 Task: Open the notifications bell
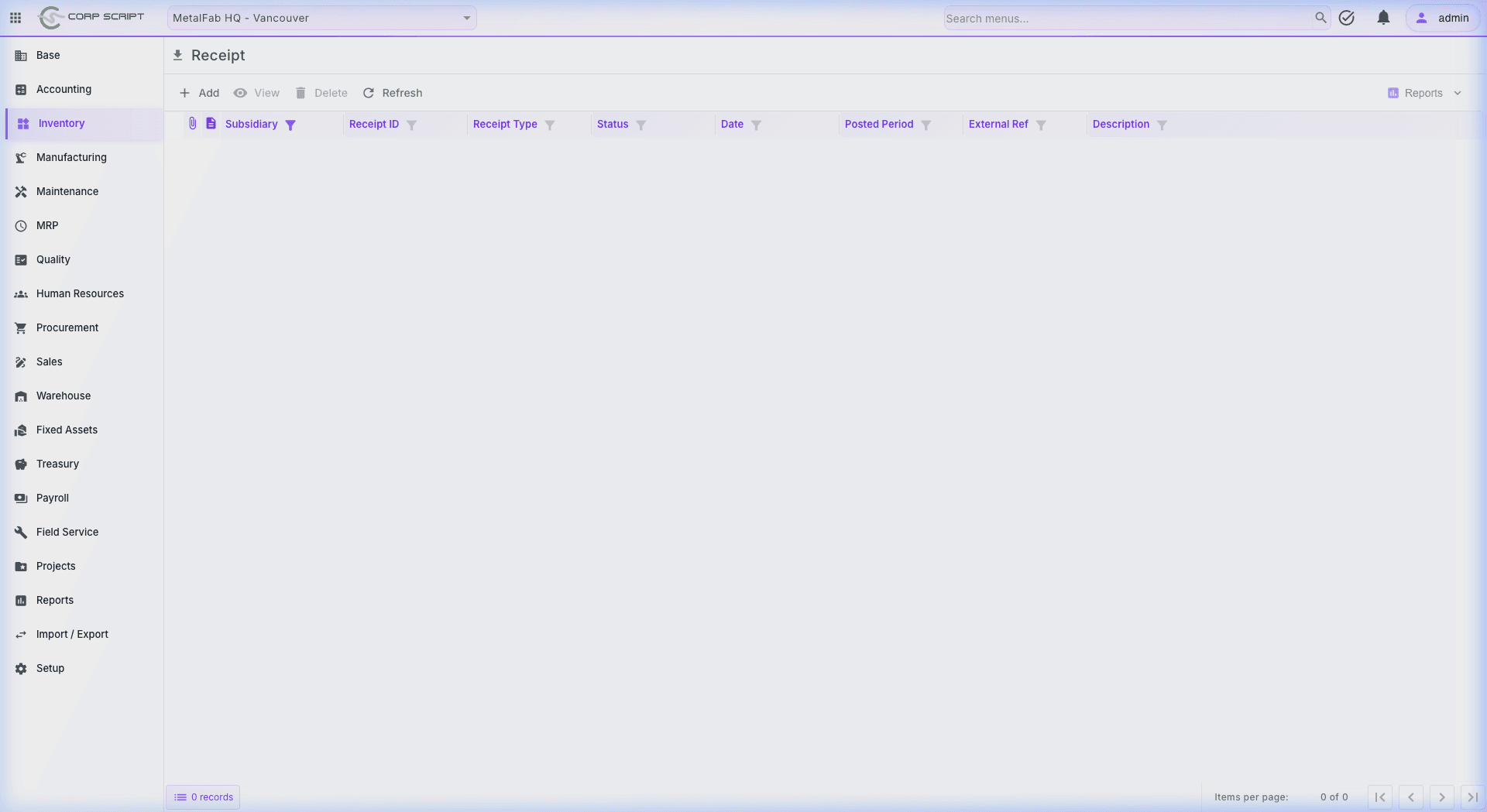click(x=1383, y=18)
